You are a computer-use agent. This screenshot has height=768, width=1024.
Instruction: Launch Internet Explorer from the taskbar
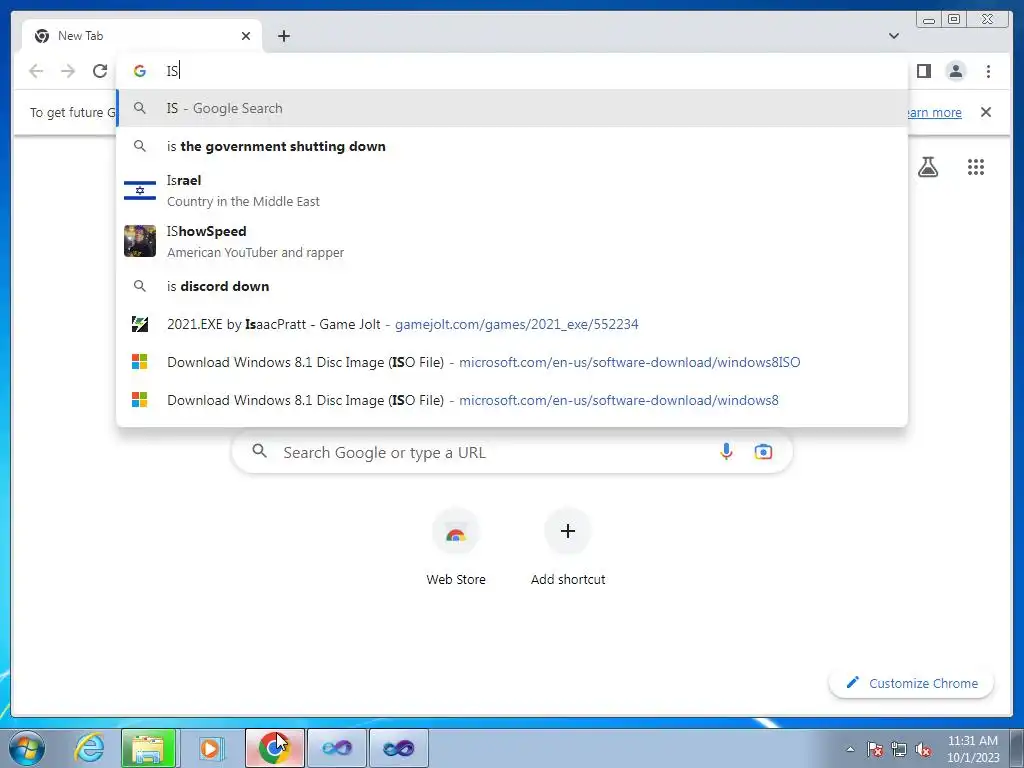tap(89, 748)
